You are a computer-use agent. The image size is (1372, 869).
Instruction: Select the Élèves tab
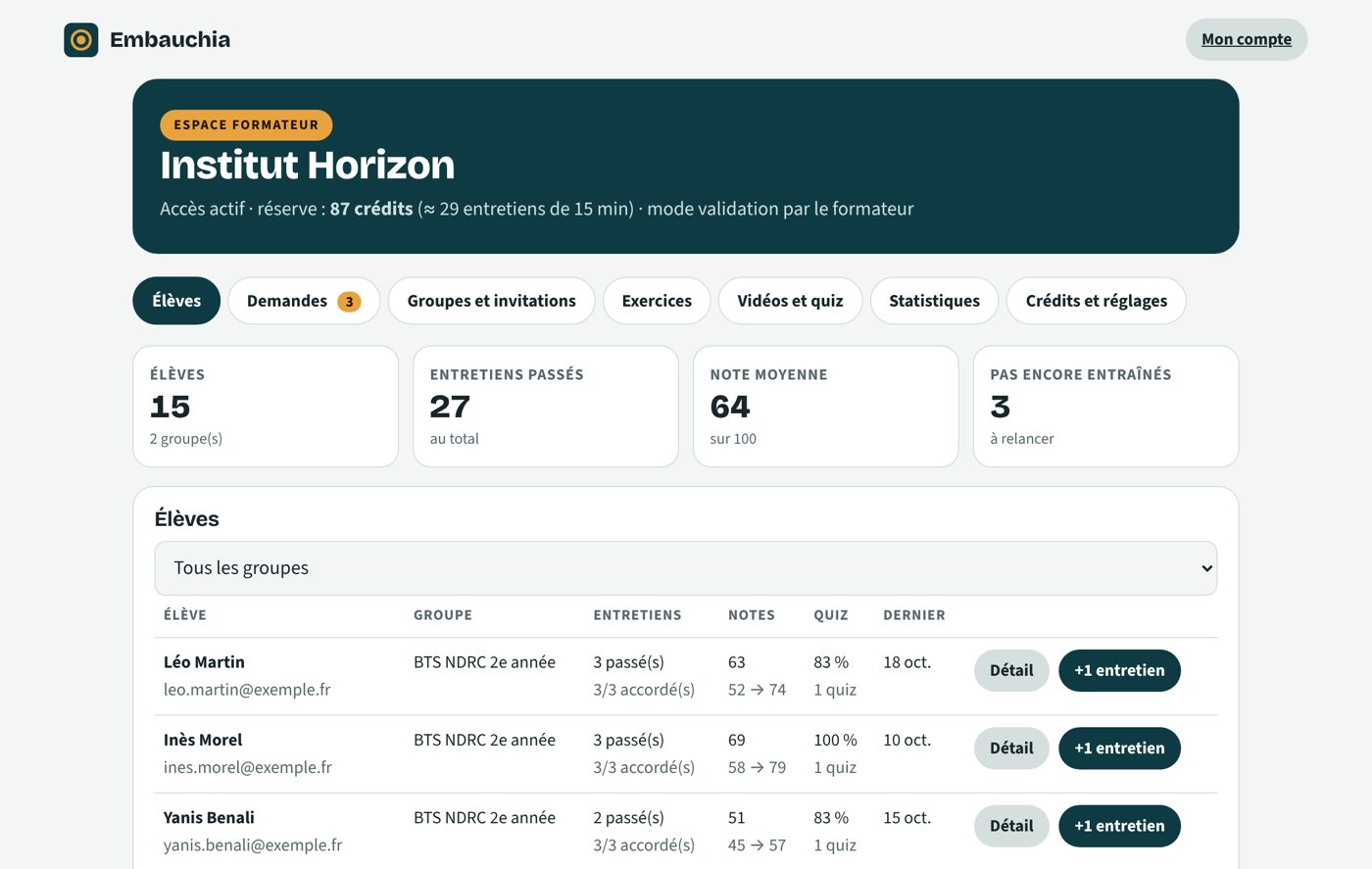pyautogui.click(x=176, y=301)
